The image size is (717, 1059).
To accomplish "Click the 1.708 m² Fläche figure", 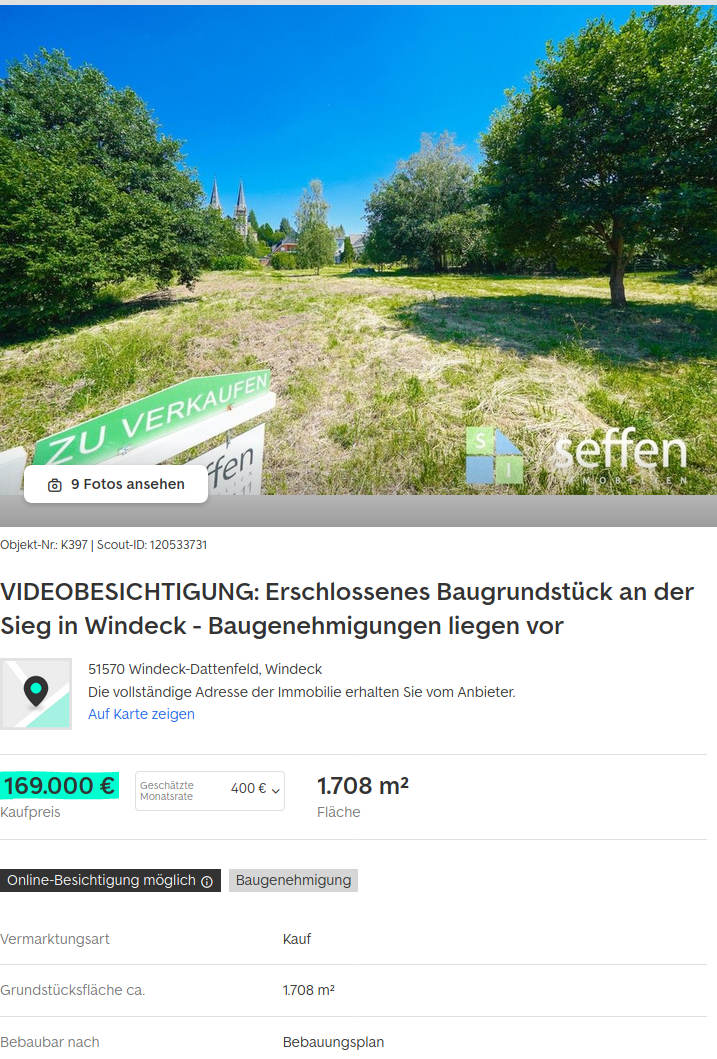I will [x=363, y=785].
